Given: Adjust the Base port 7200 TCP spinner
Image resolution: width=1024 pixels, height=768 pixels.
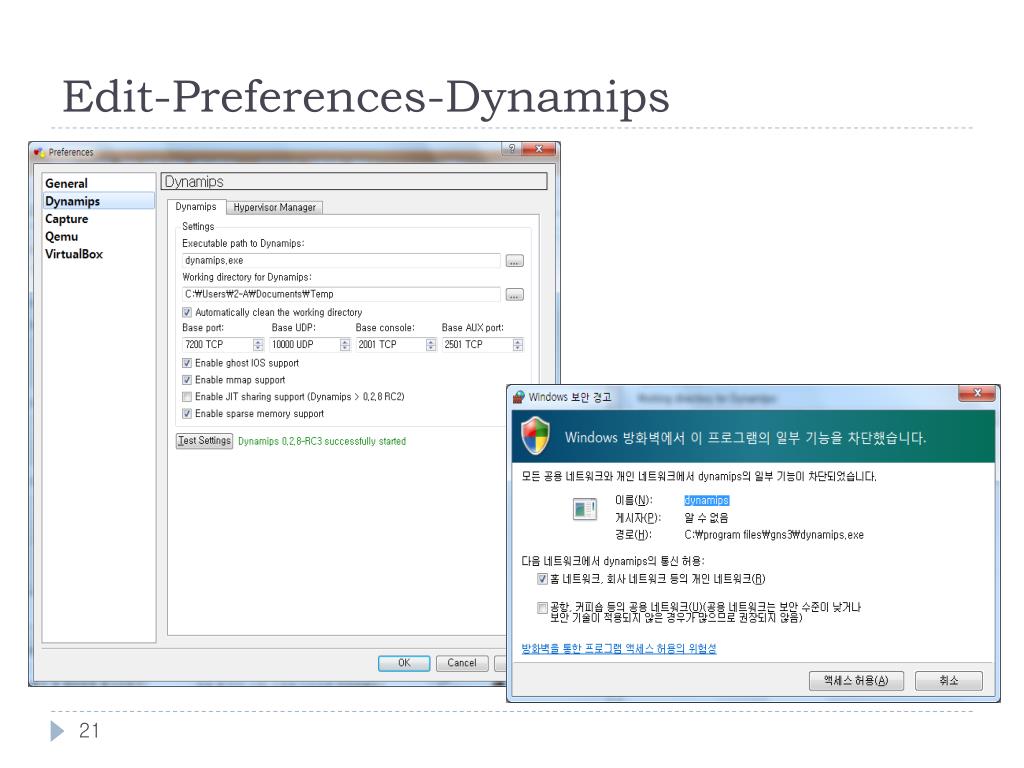Looking at the screenshot, I should click(258, 345).
